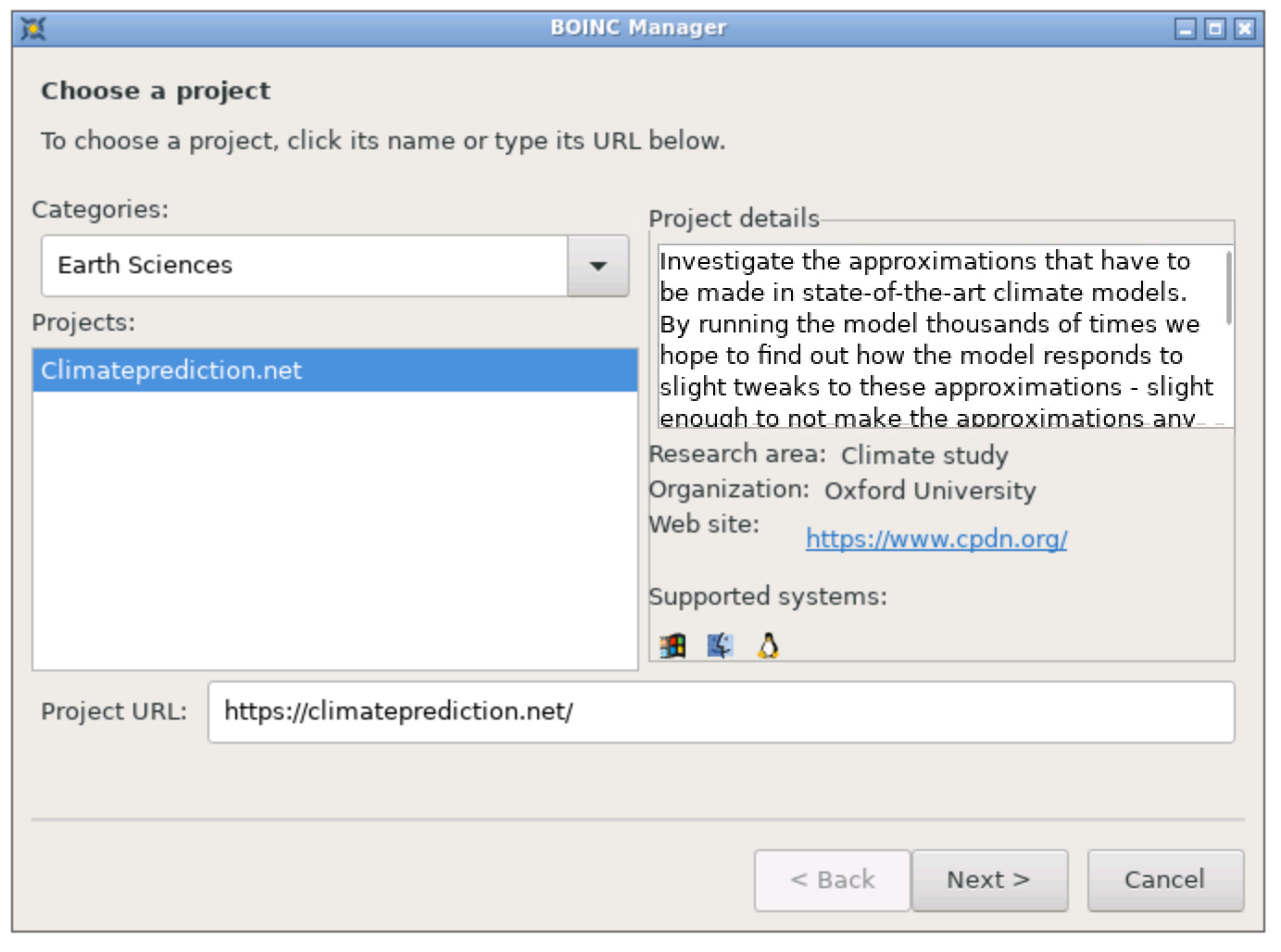
Task: Open the https://www.cpdn.org/ web site link
Action: 936,539
